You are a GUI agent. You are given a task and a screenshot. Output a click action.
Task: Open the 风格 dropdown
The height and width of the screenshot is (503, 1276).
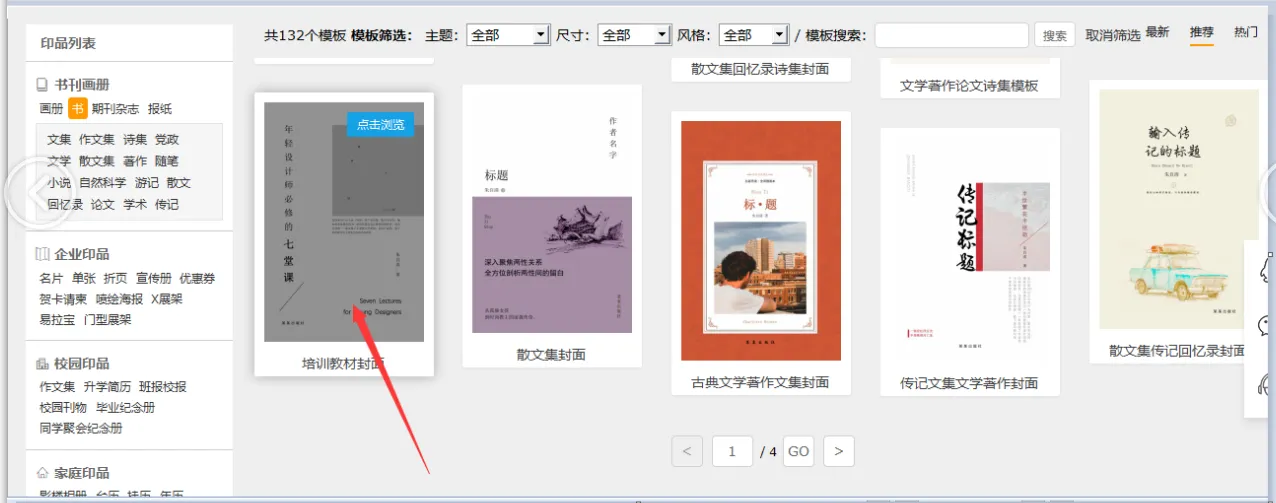click(753, 35)
